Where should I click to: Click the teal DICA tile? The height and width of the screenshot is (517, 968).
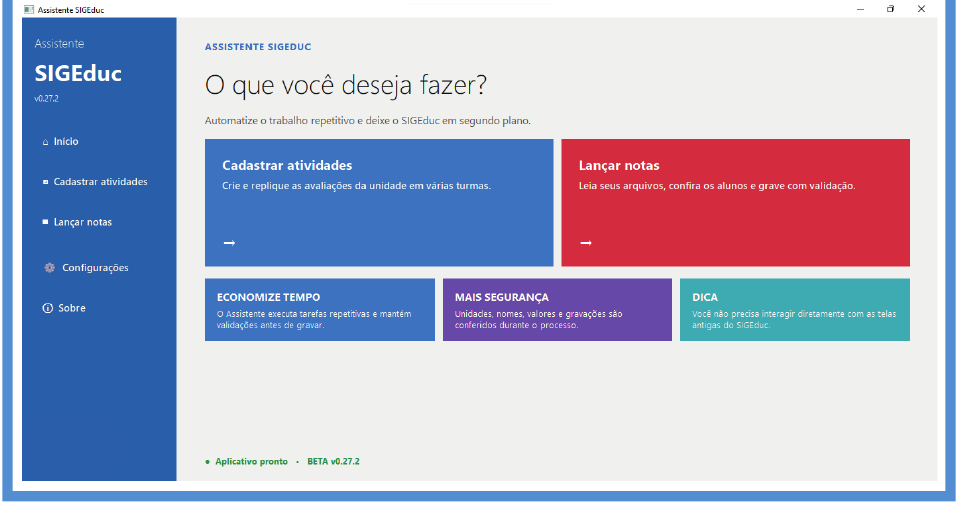coord(795,309)
